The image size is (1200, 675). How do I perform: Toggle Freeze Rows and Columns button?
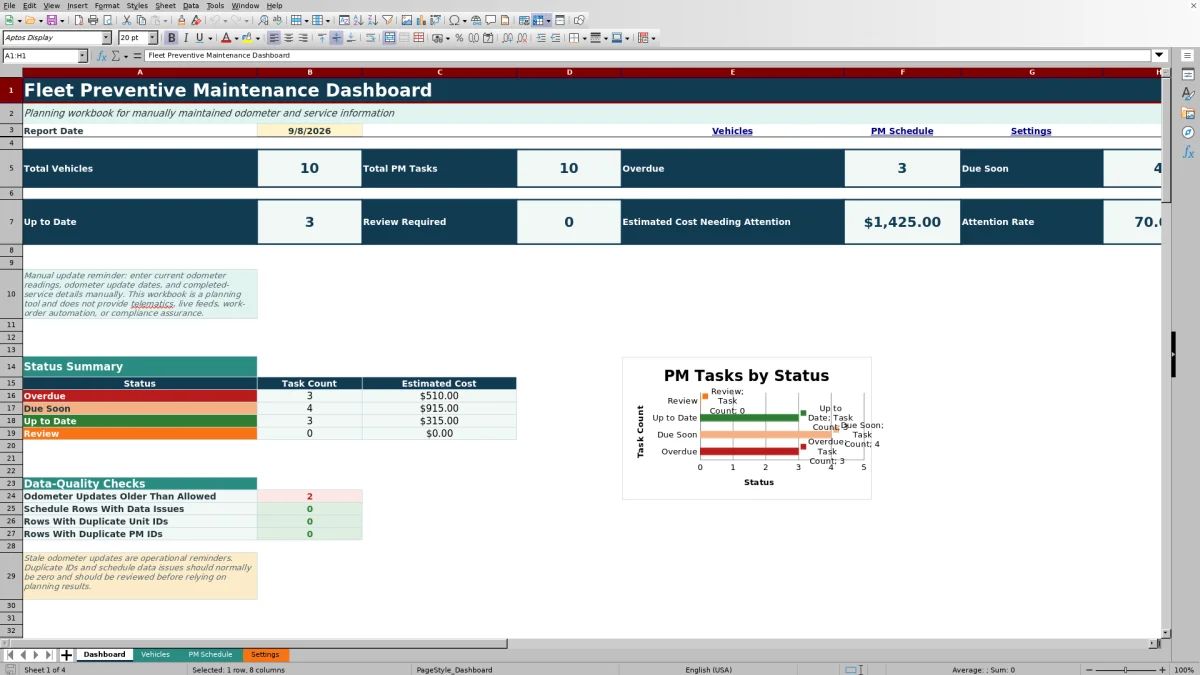pyautogui.click(x=538, y=20)
